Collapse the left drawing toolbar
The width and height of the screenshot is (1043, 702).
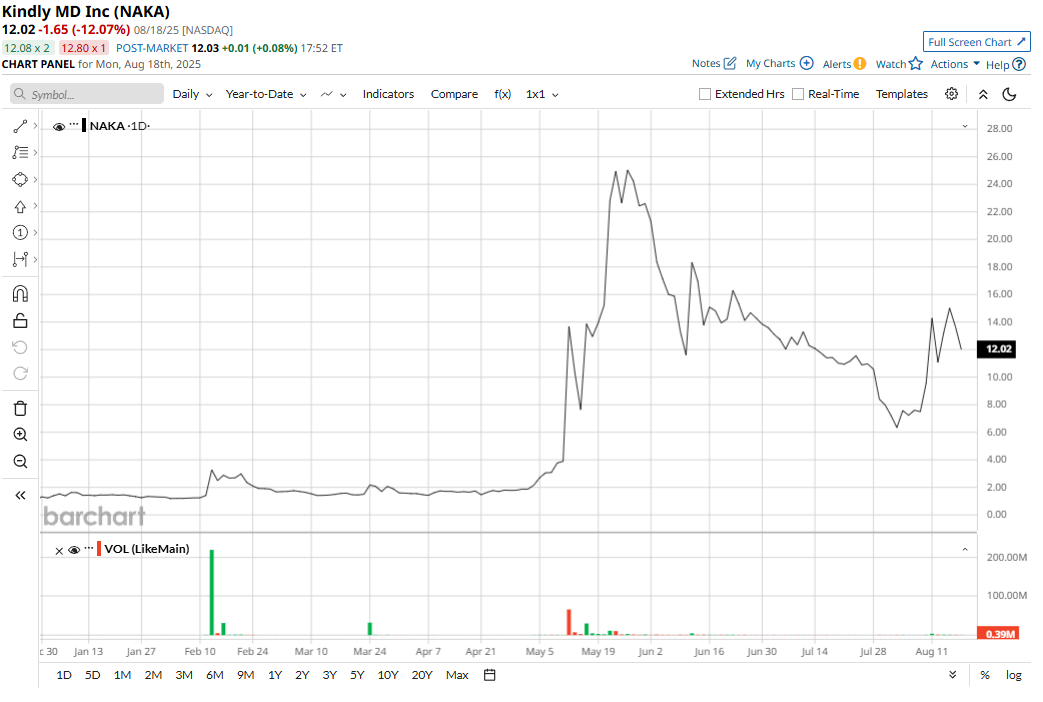pos(20,495)
